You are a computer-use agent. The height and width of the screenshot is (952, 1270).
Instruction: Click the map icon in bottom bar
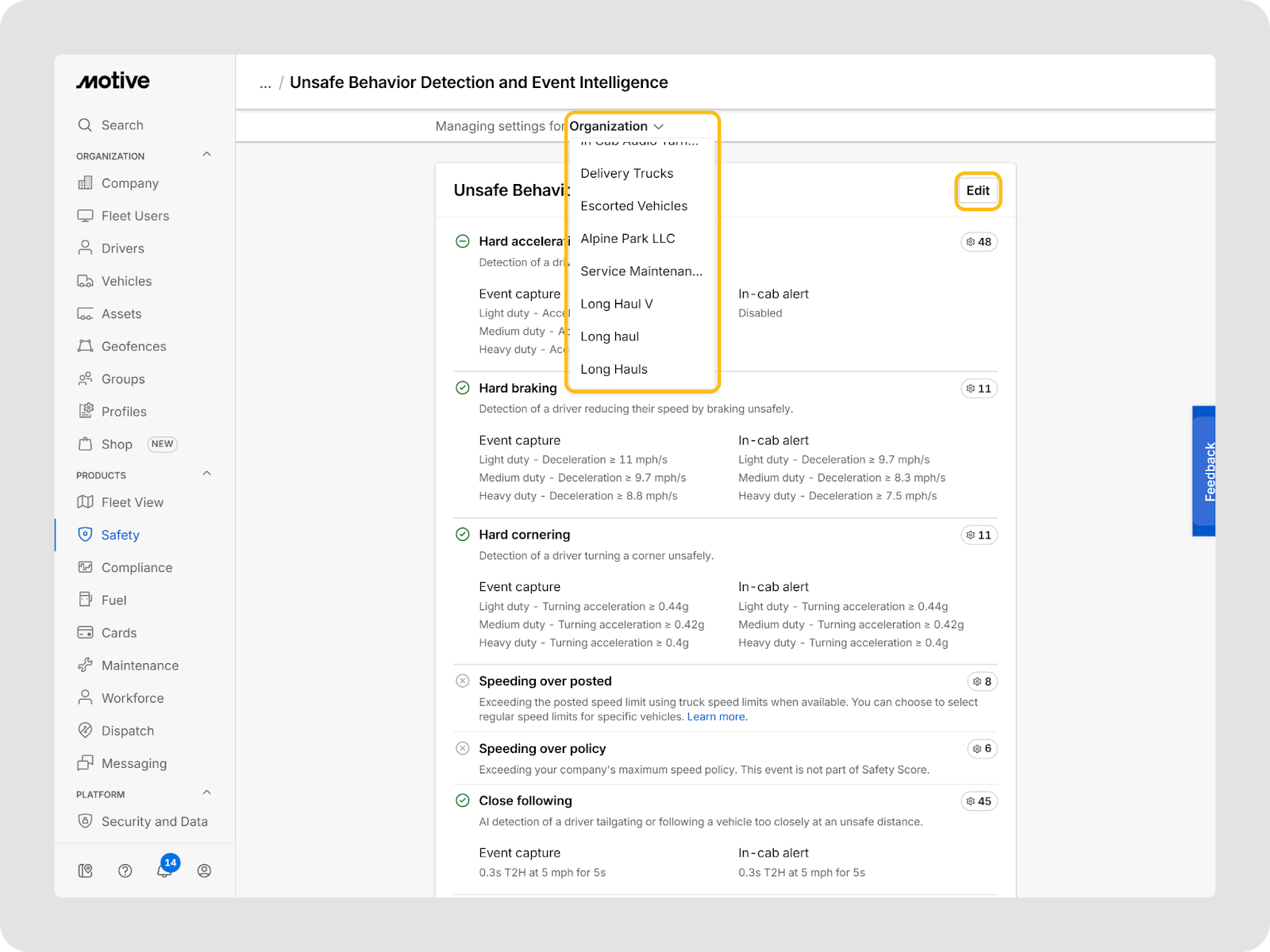[86, 870]
